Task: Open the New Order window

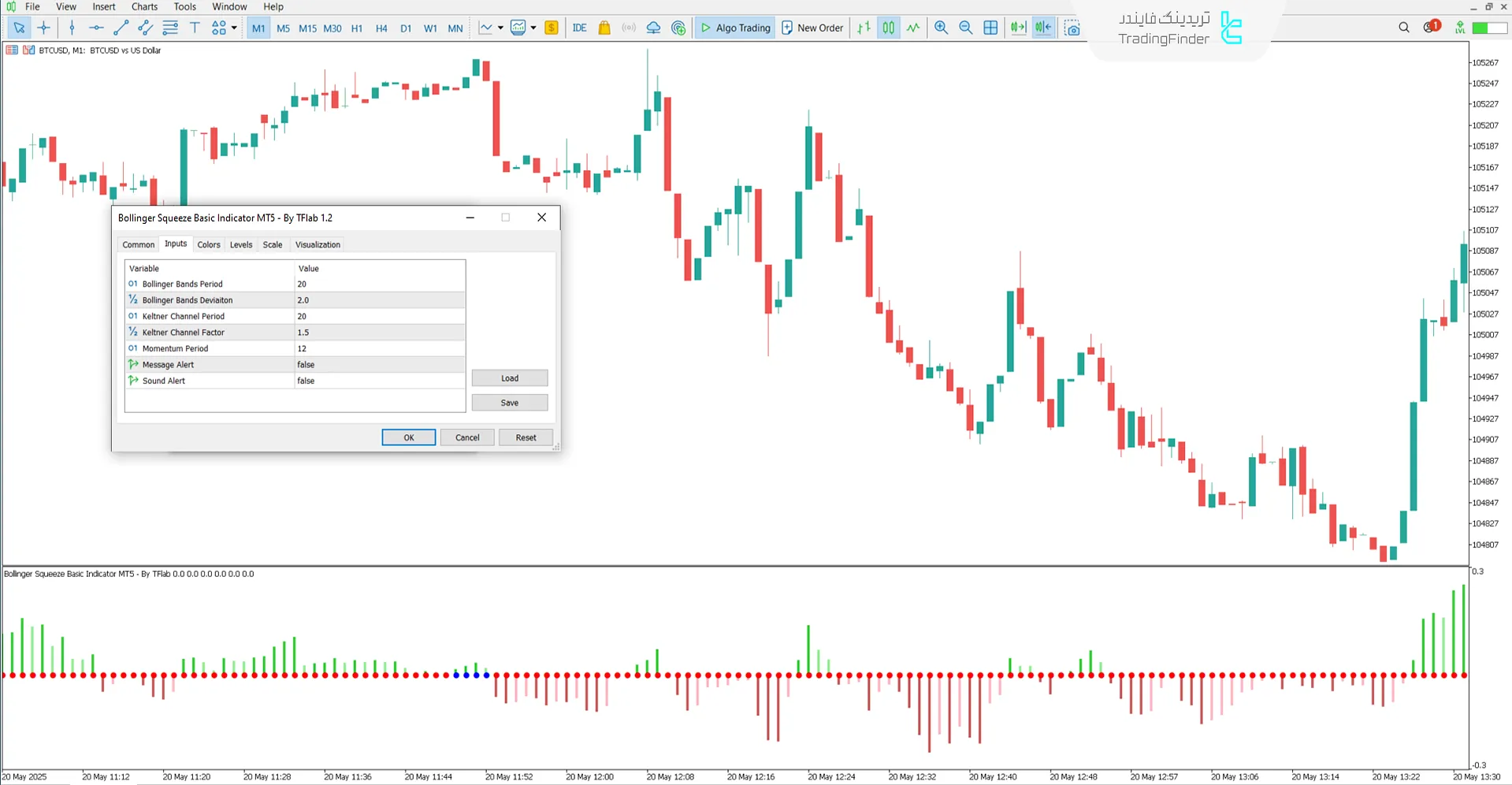Action: [812, 28]
